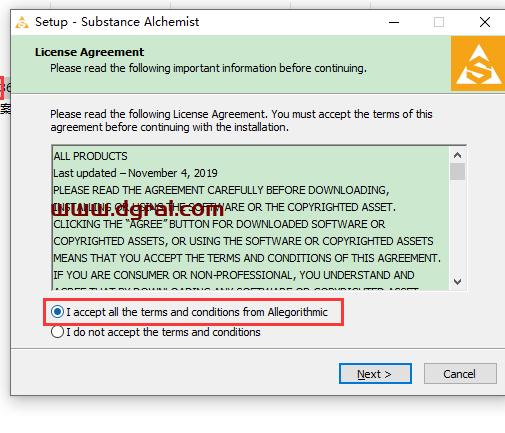
Task: Click "Last updated – November 4, 2019" line
Action: pos(135,173)
